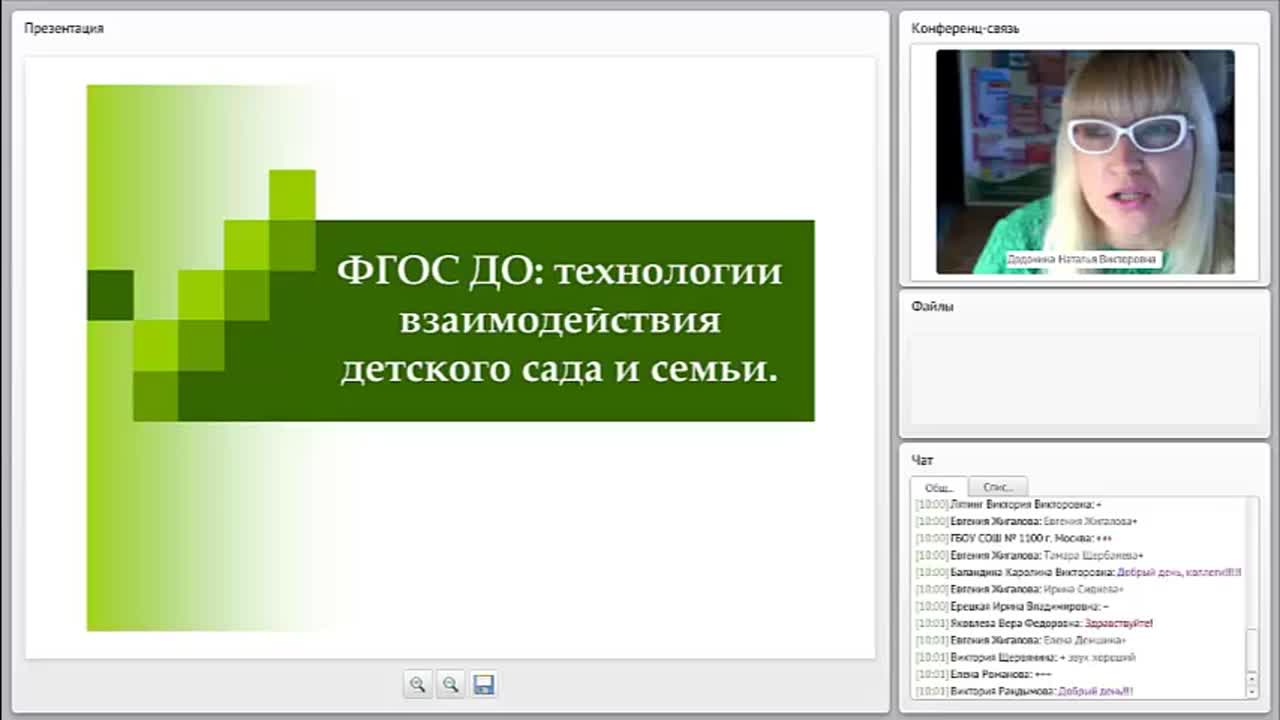Zoom in on the presentation slide
This screenshot has height=720, width=1280.
point(418,684)
